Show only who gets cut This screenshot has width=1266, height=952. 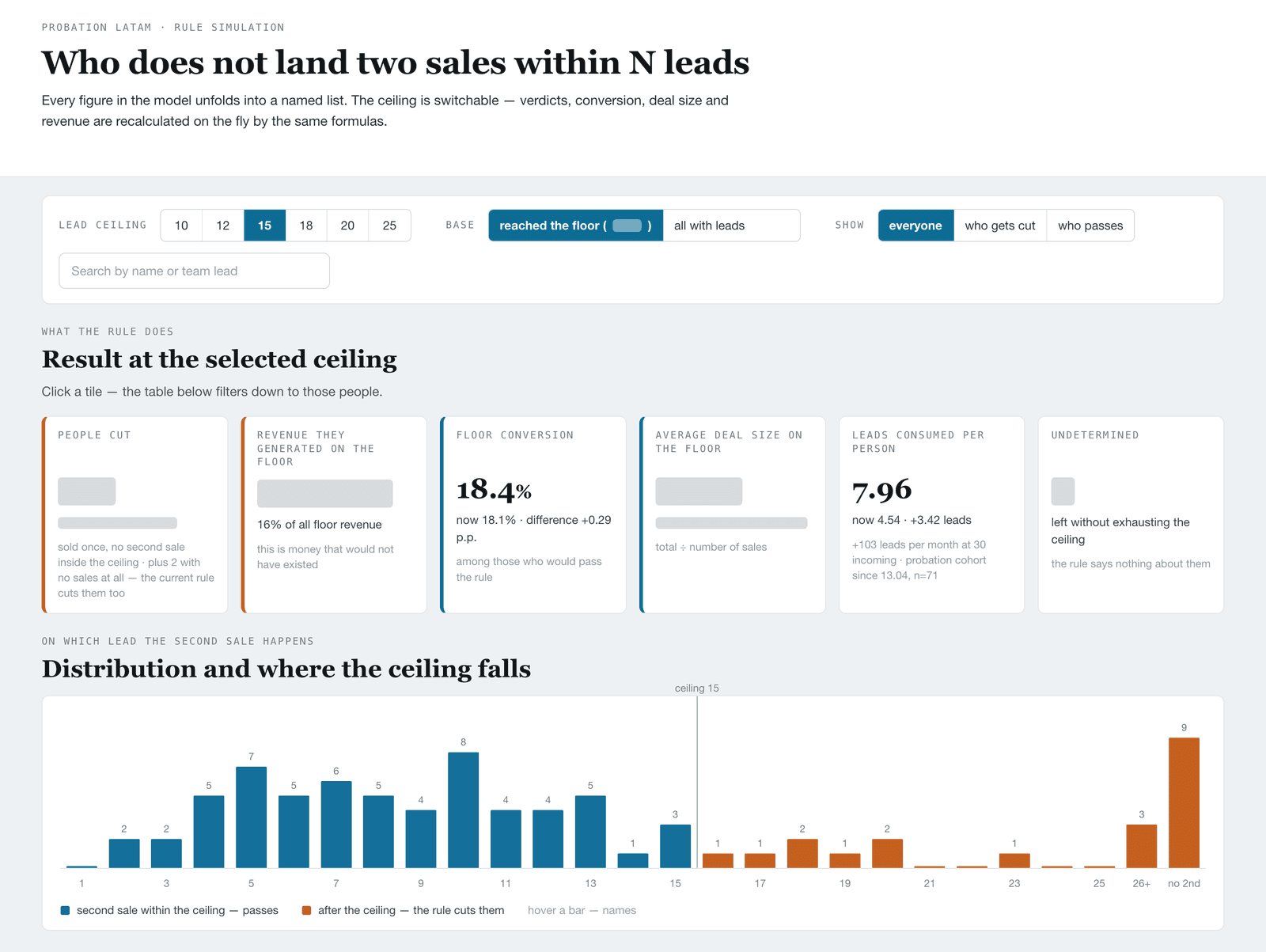click(1000, 226)
